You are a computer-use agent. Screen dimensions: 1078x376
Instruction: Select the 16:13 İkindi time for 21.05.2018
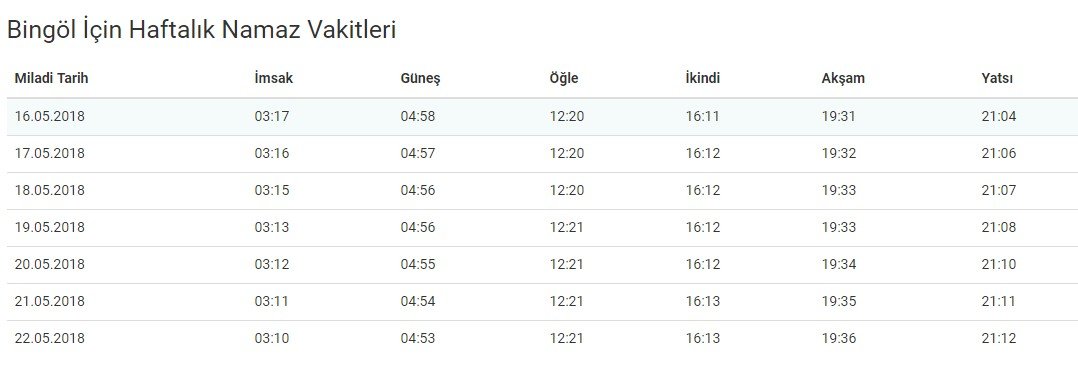(x=703, y=302)
